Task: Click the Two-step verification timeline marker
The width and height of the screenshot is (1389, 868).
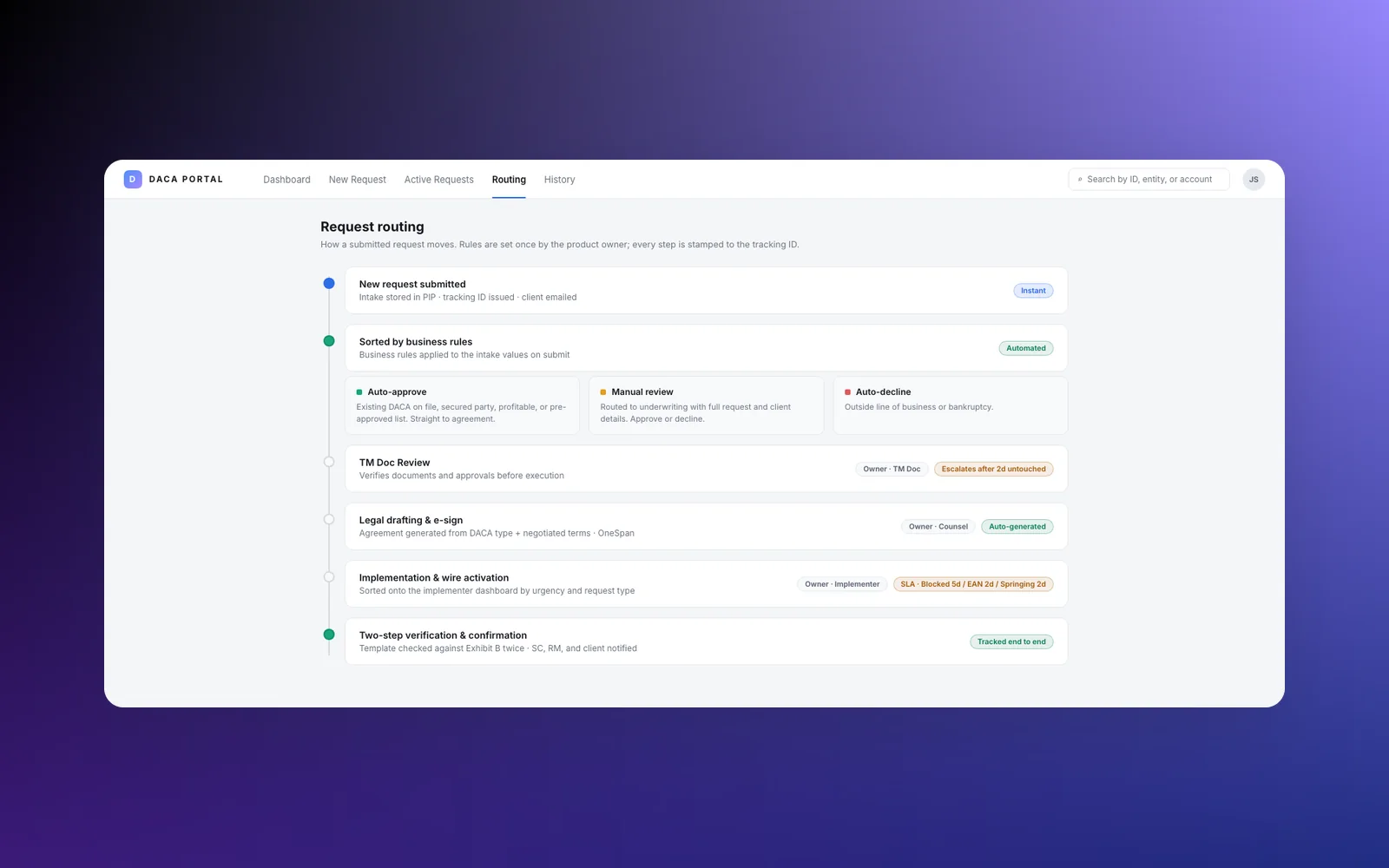Action: coord(329,635)
